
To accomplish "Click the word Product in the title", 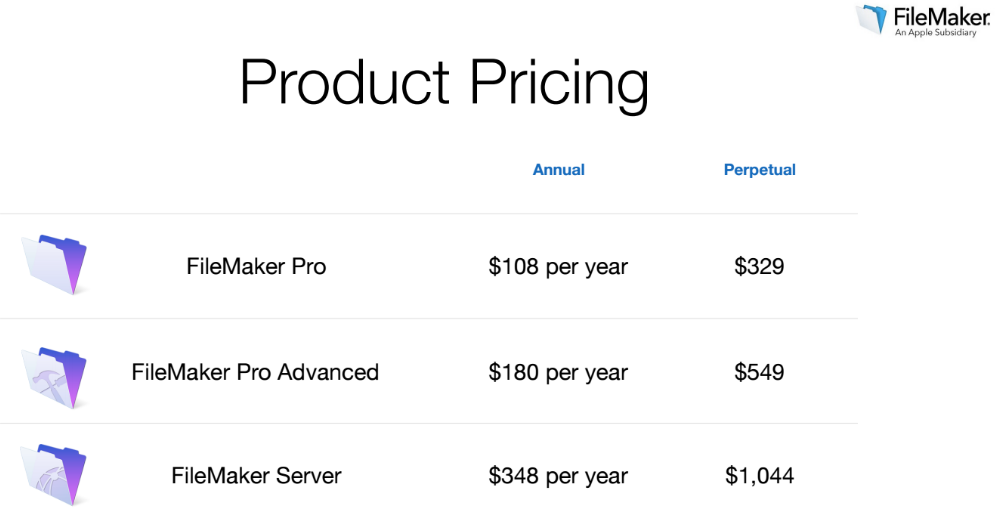I will pyautogui.click(x=345, y=83).
